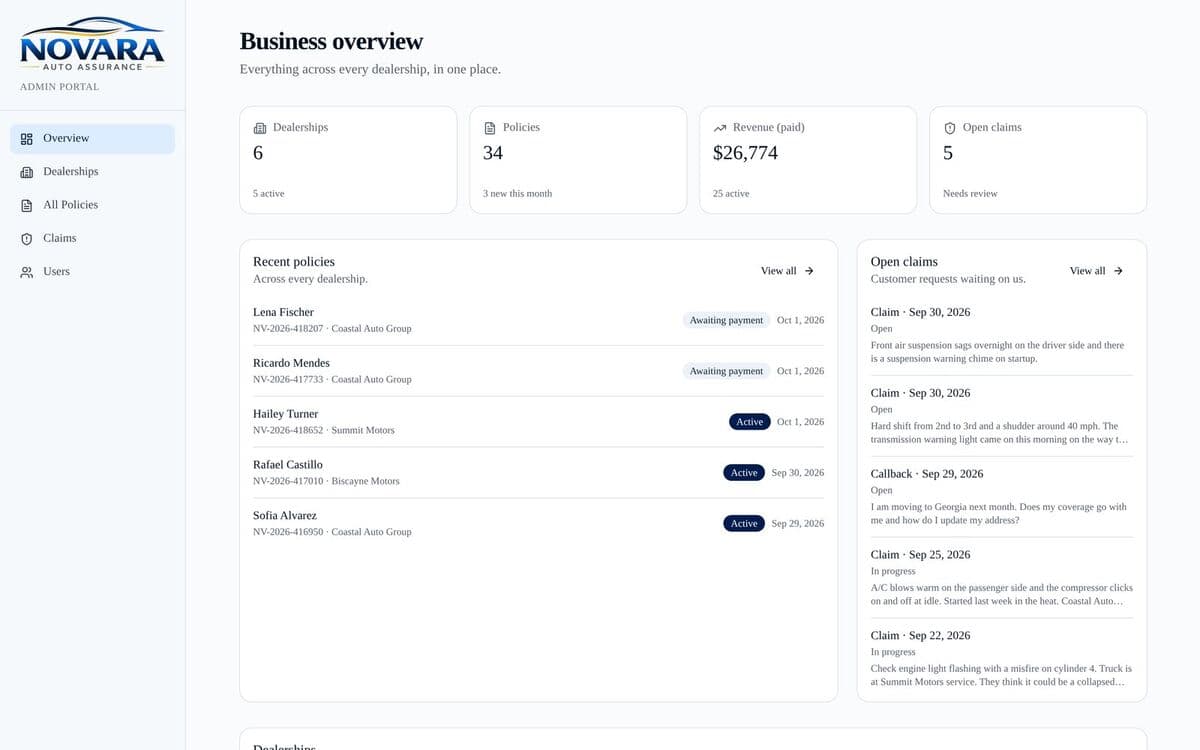Click the ADMIN PORTAL label
The image size is (1200, 750).
tap(60, 87)
